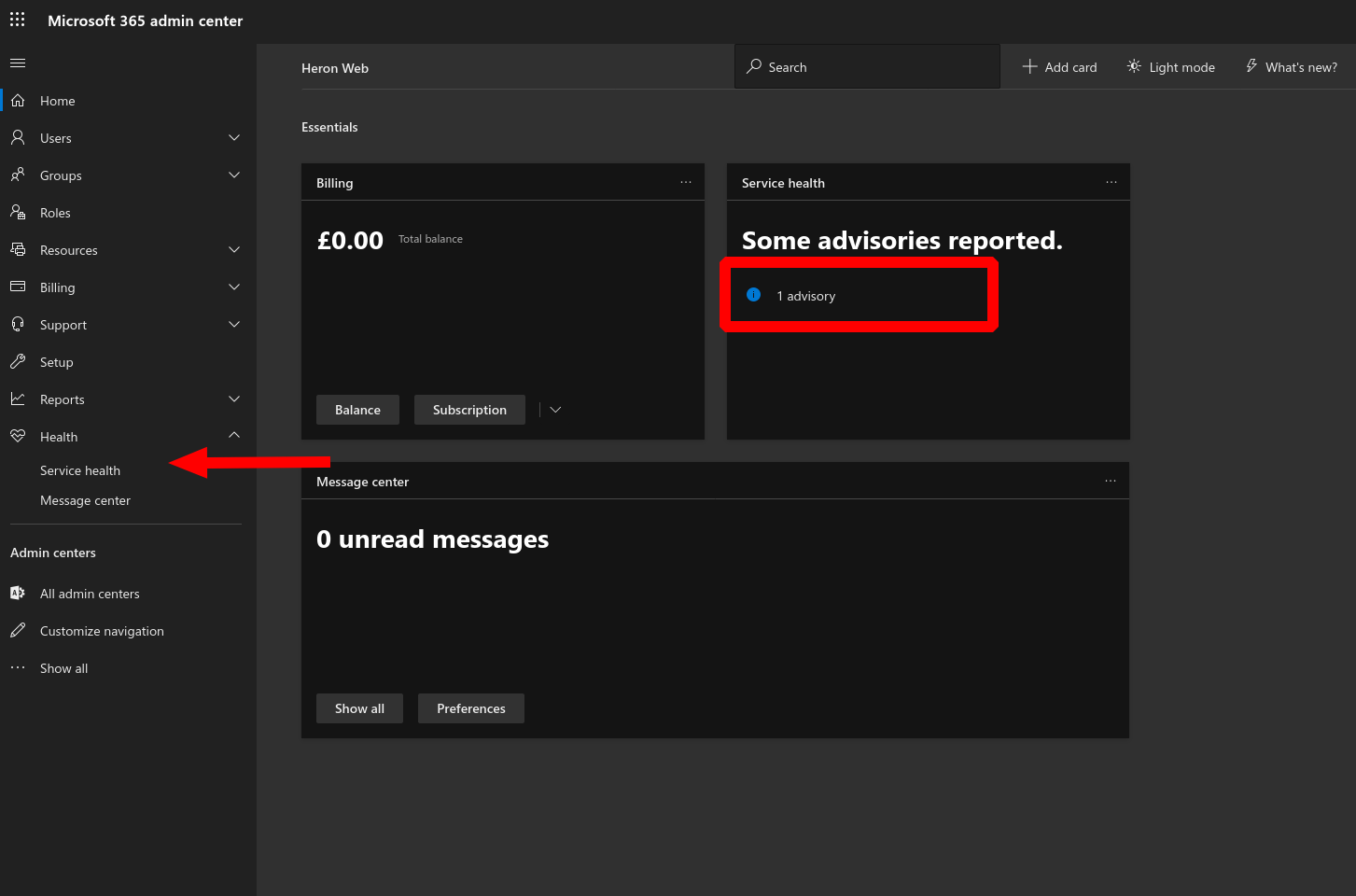
Task: Click the £0.00 total balance value
Action: pyautogui.click(x=350, y=240)
